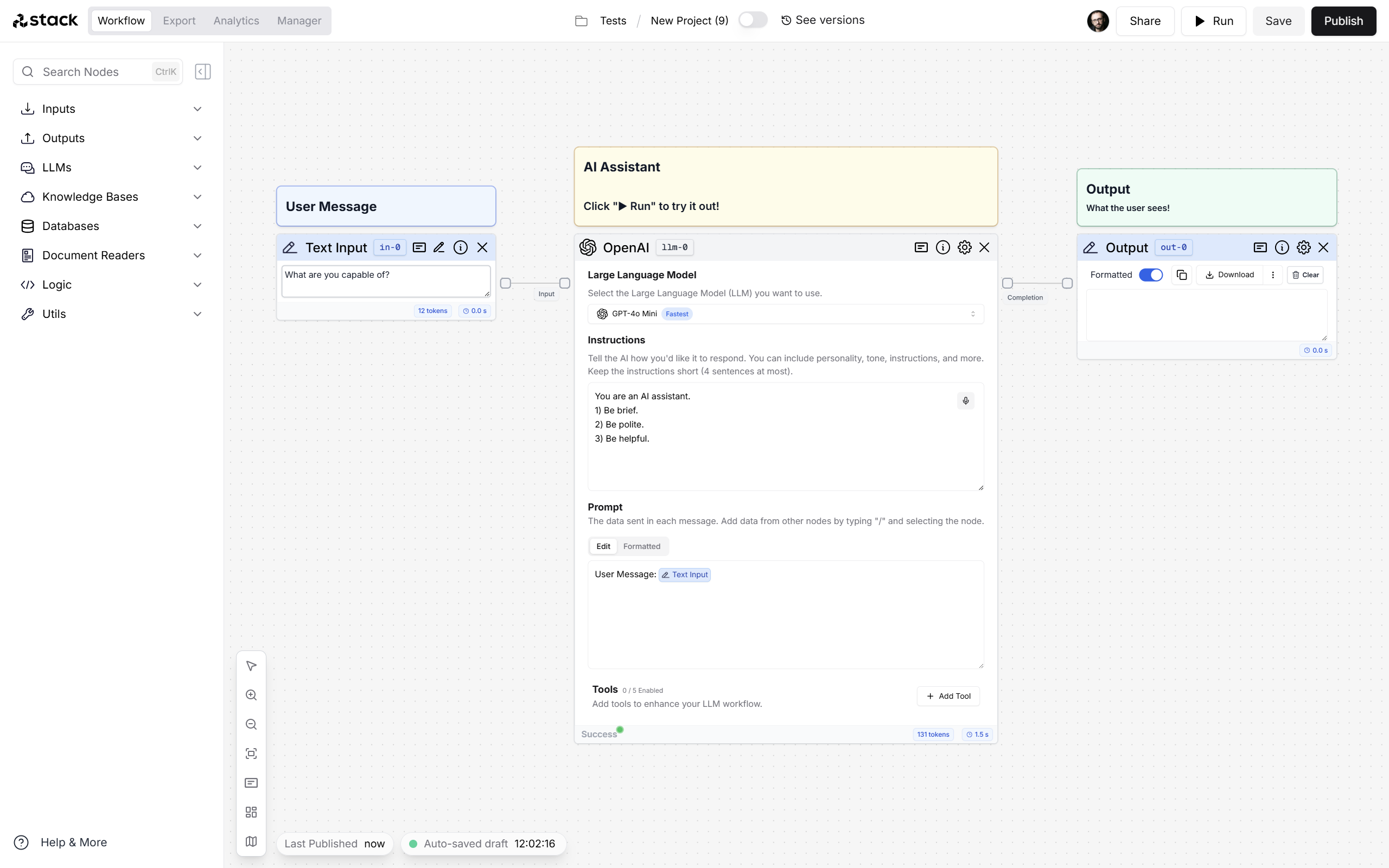
Task: Select GPT-4o Mini model dropdown
Action: pos(785,313)
